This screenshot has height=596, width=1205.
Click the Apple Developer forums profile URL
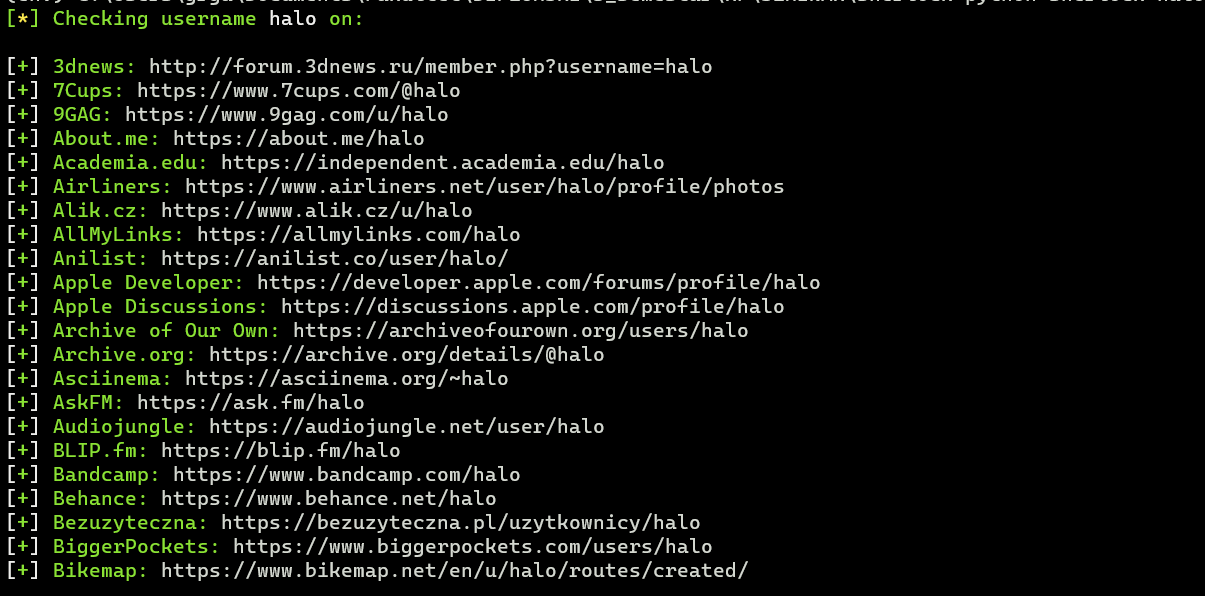[538, 283]
